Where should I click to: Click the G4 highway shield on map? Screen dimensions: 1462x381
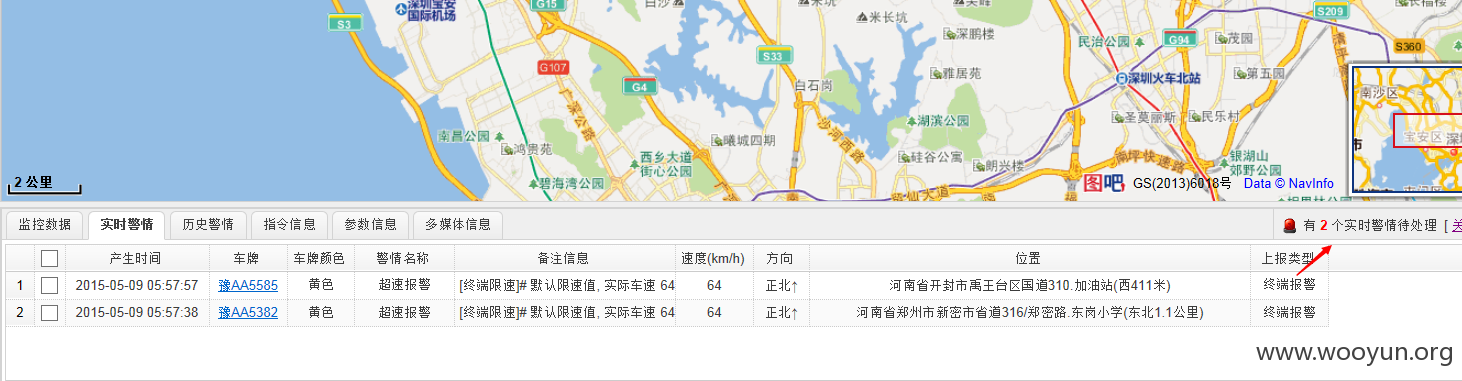(640, 86)
